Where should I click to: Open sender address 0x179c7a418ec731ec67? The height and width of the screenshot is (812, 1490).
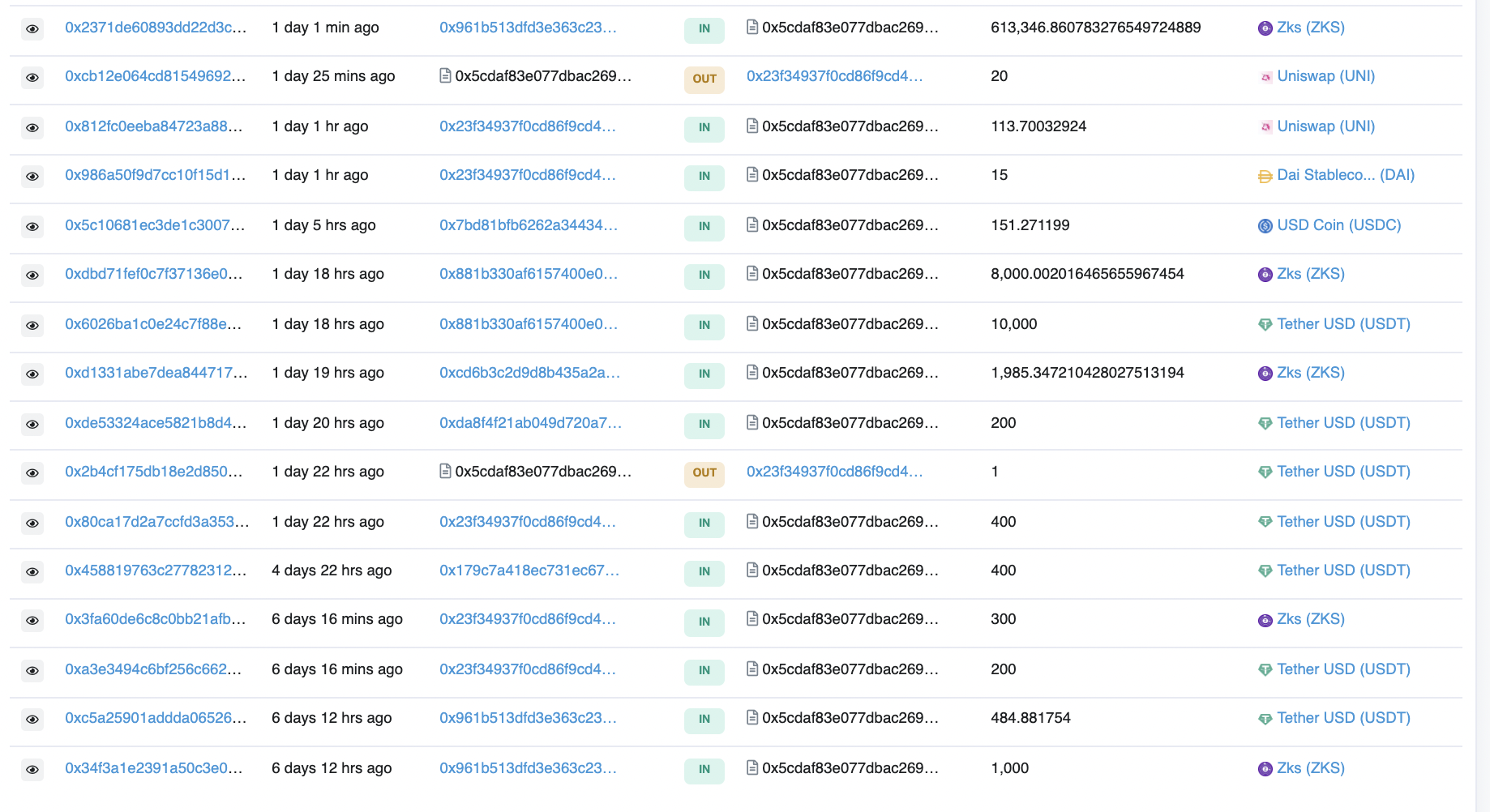pyautogui.click(x=529, y=571)
